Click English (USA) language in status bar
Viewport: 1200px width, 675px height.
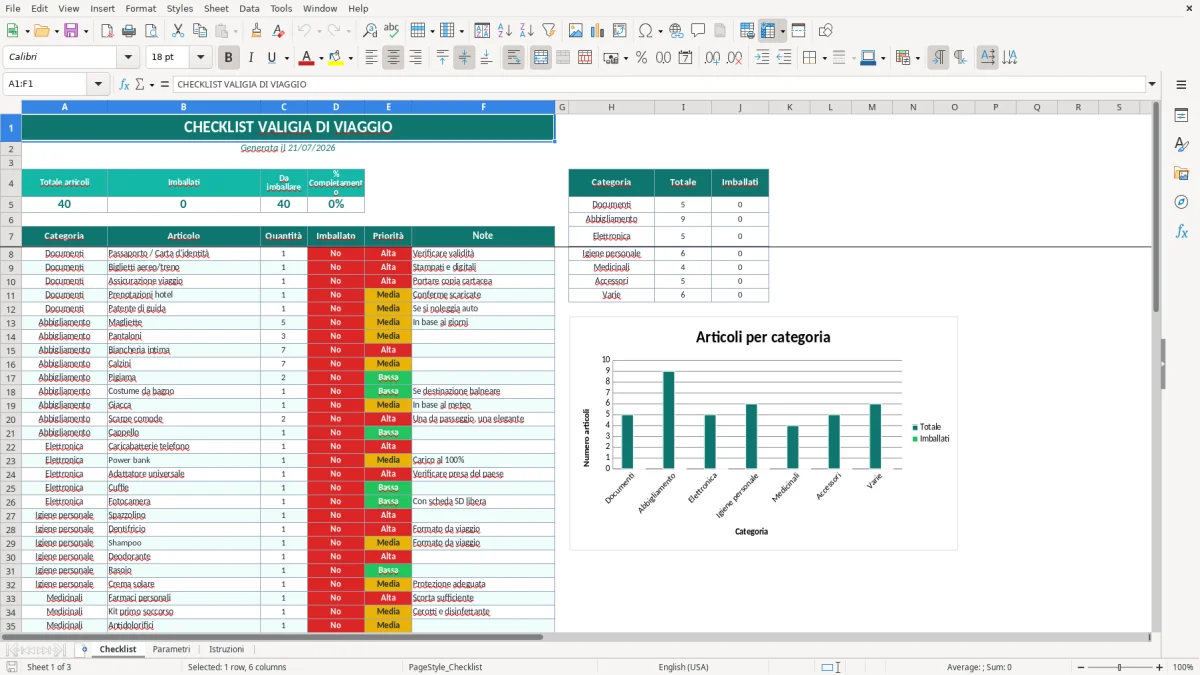(683, 667)
